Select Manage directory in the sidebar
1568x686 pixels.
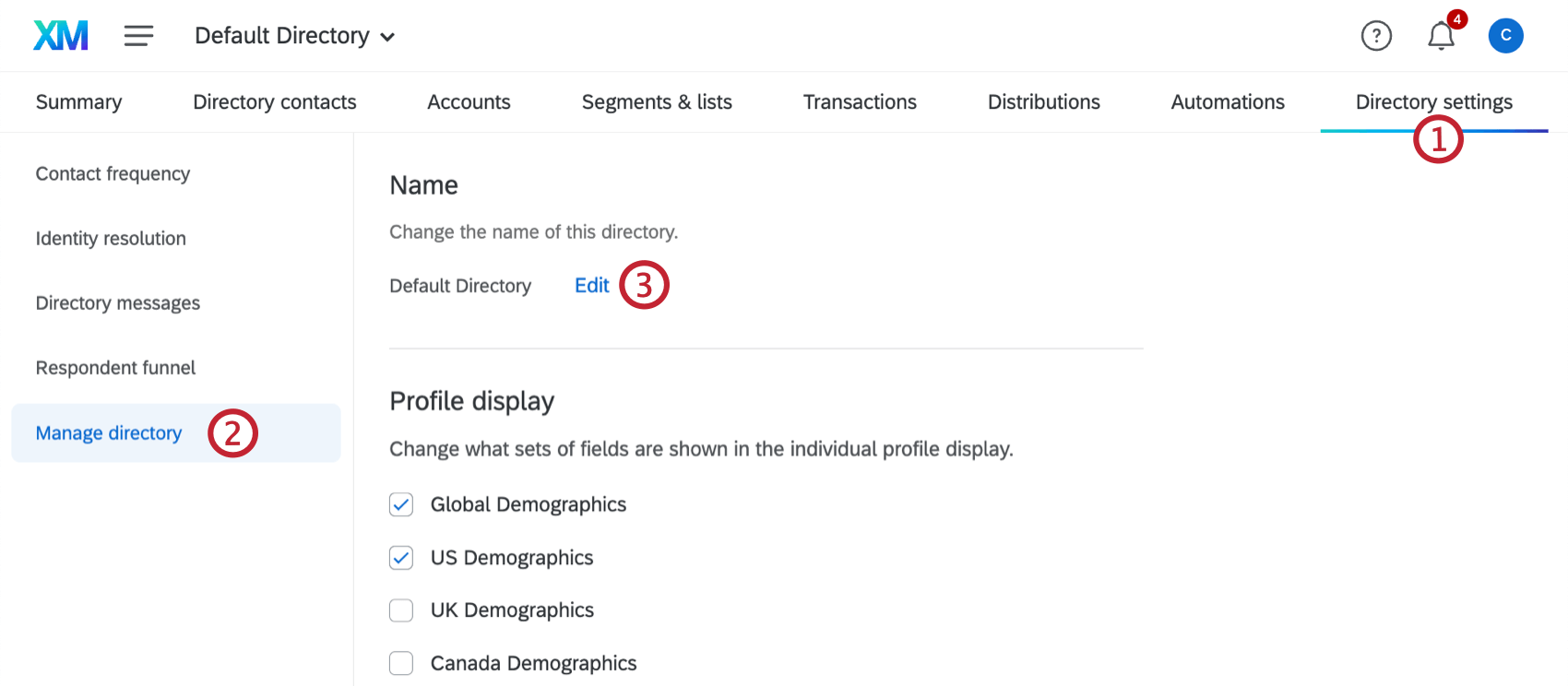(108, 432)
